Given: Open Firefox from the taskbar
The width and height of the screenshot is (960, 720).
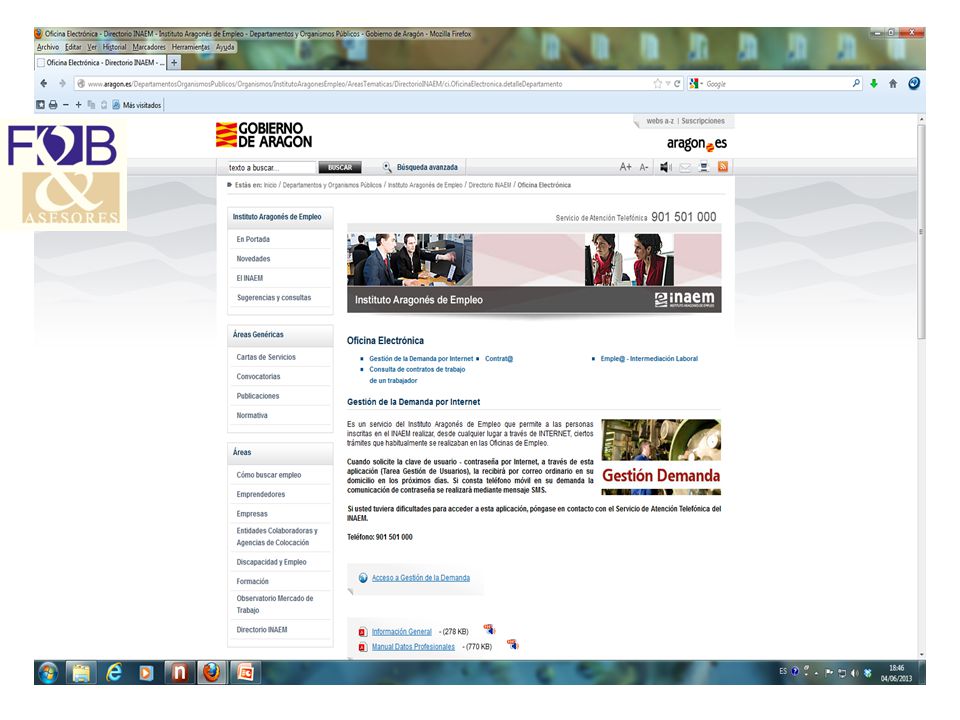Looking at the screenshot, I should coord(212,673).
